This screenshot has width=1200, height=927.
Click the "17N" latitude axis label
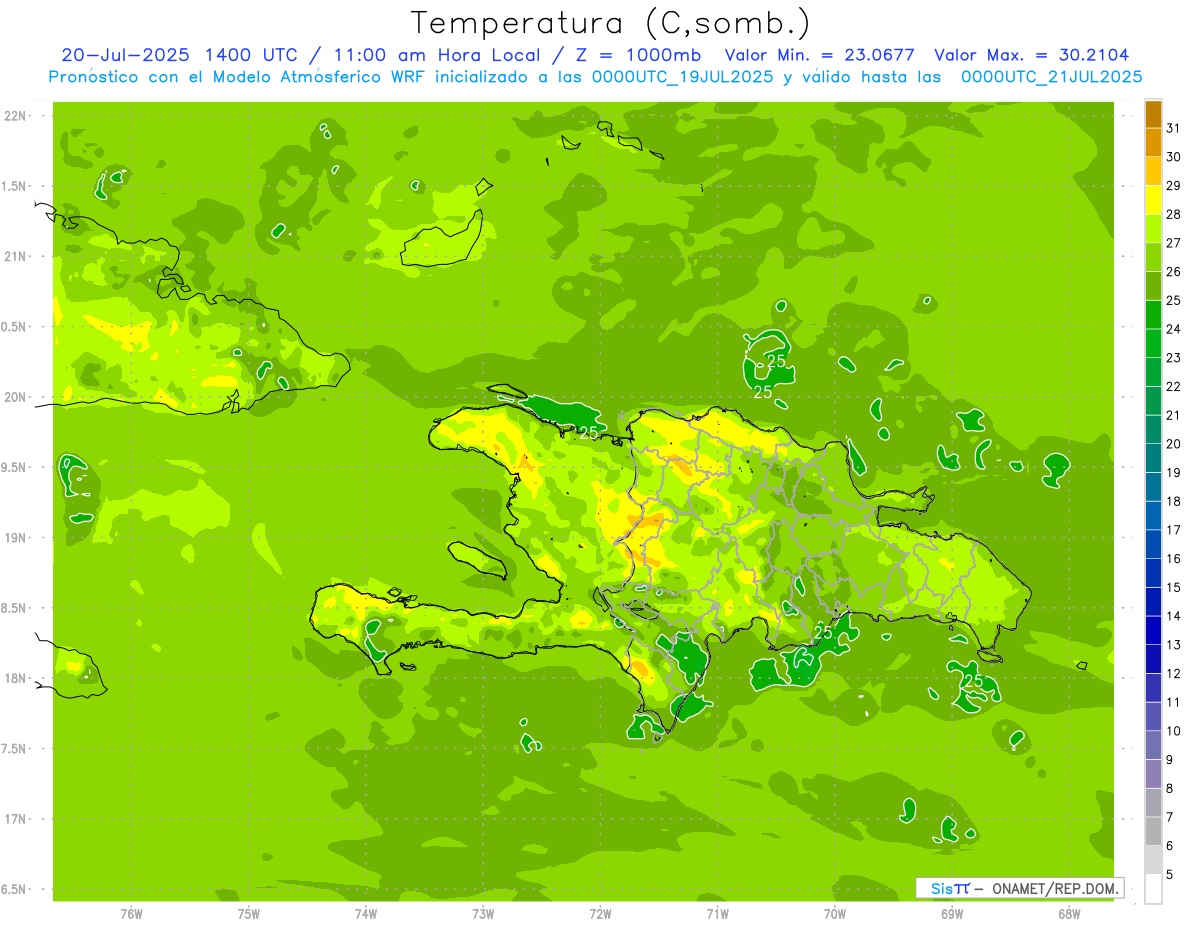[15, 819]
